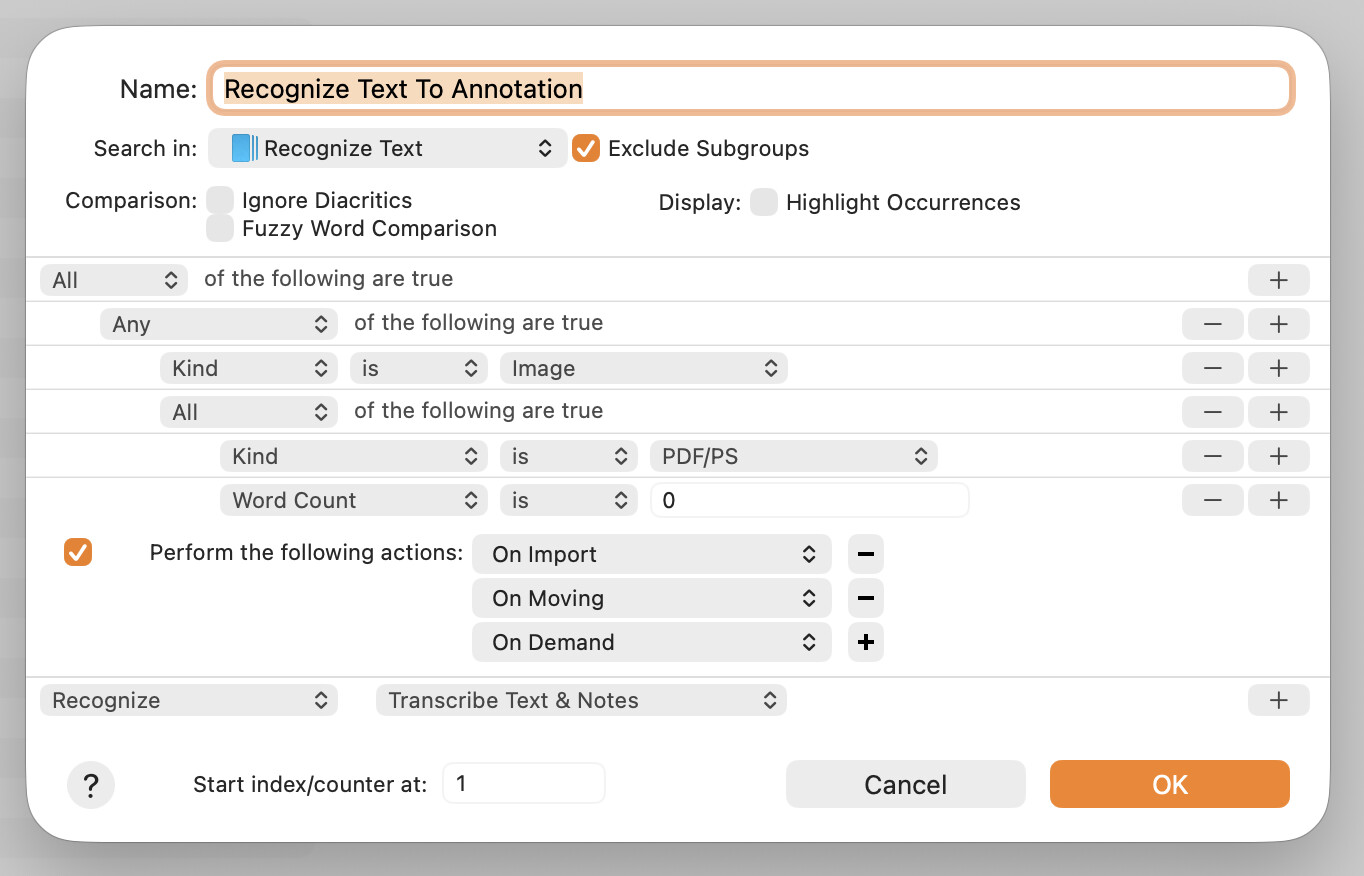The height and width of the screenshot is (876, 1364).
Task: Change the Word Count attribute dropdown
Action: [x=353, y=500]
